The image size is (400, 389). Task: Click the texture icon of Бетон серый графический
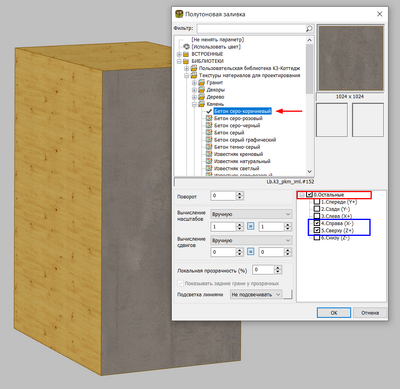click(209, 140)
